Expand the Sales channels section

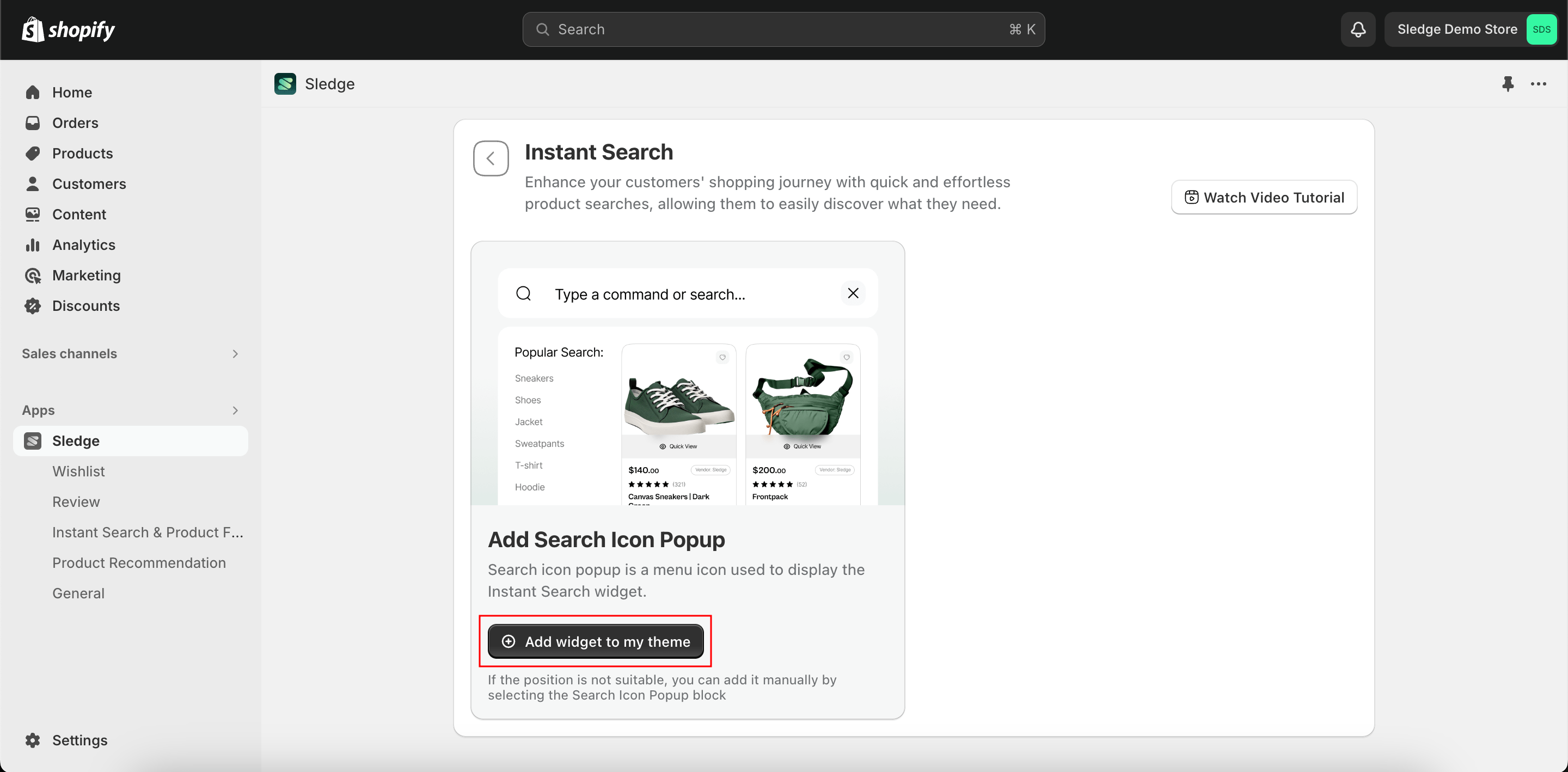click(235, 354)
